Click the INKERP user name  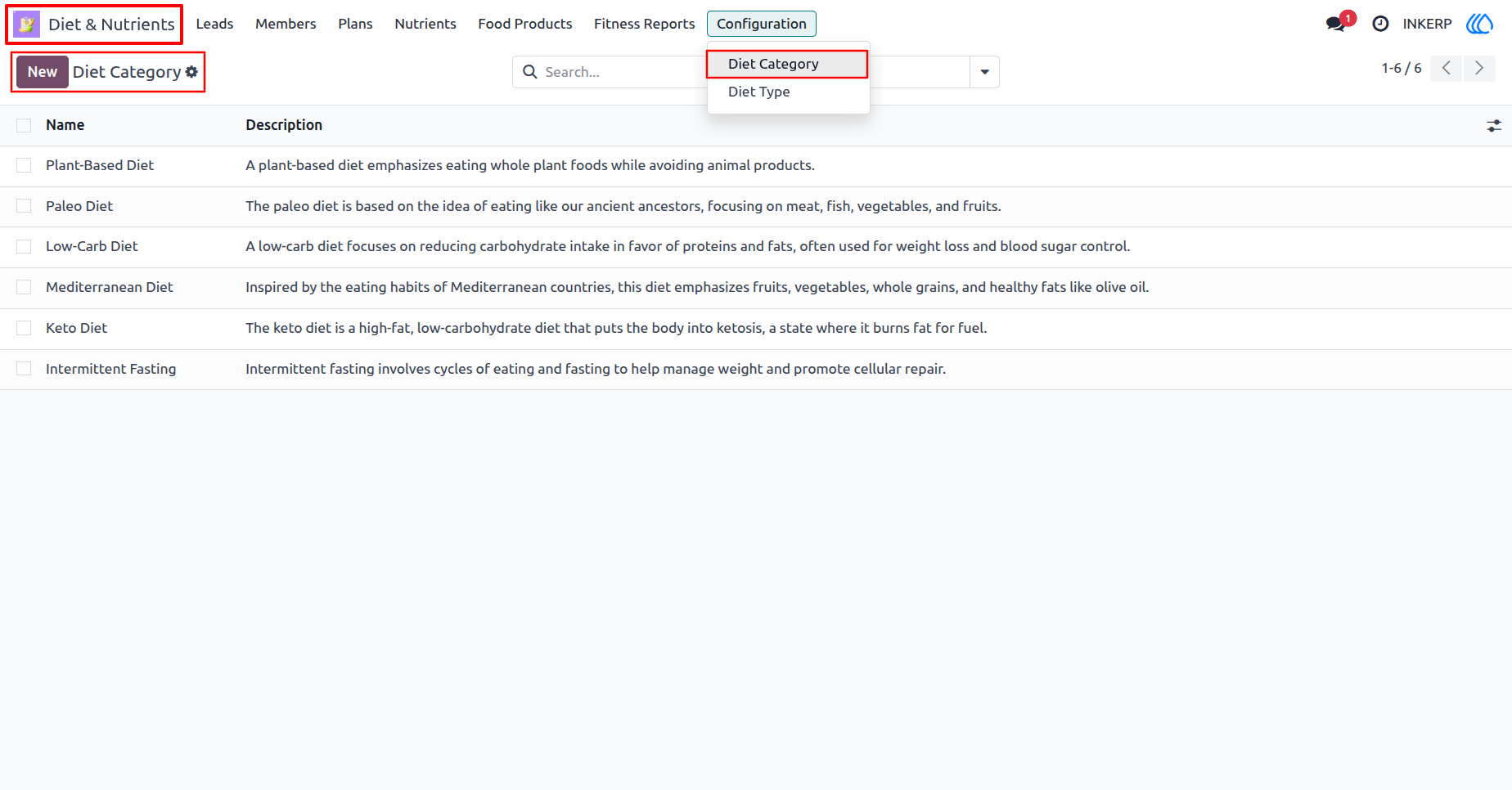[1427, 24]
